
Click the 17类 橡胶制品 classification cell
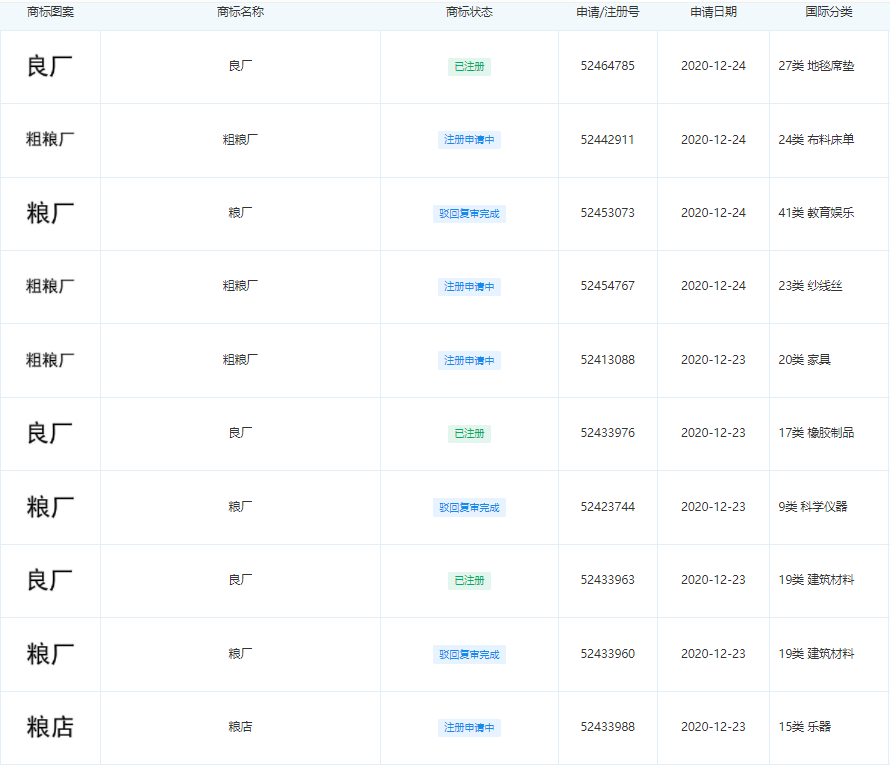(x=816, y=433)
